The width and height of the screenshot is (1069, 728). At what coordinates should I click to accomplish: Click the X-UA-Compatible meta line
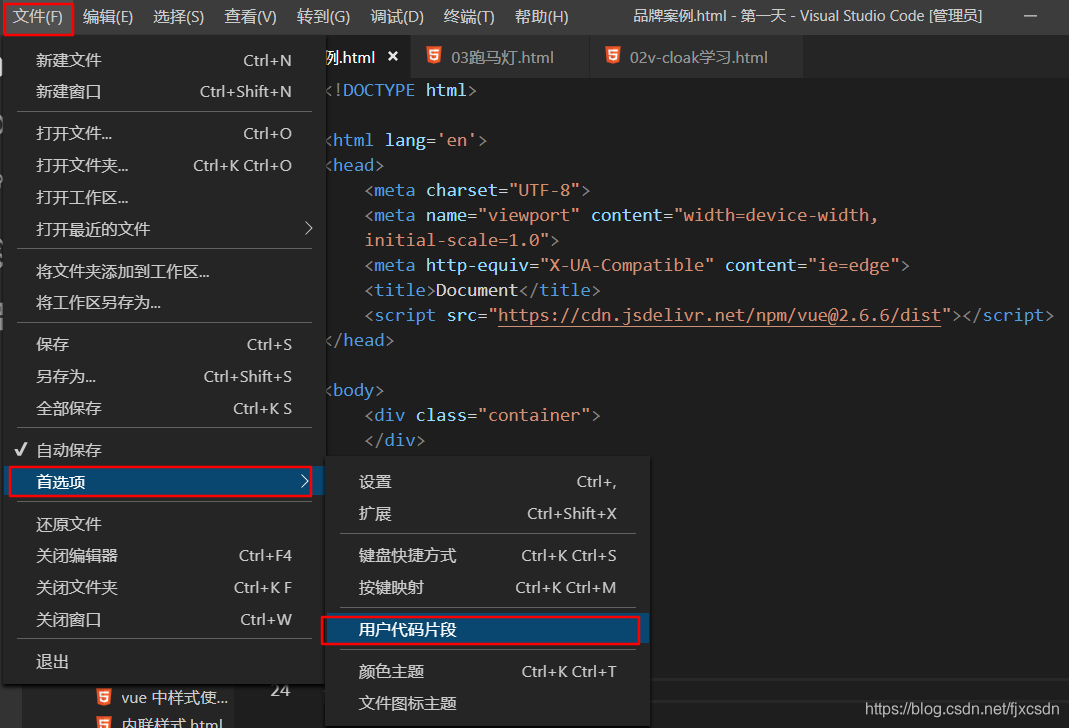637,265
